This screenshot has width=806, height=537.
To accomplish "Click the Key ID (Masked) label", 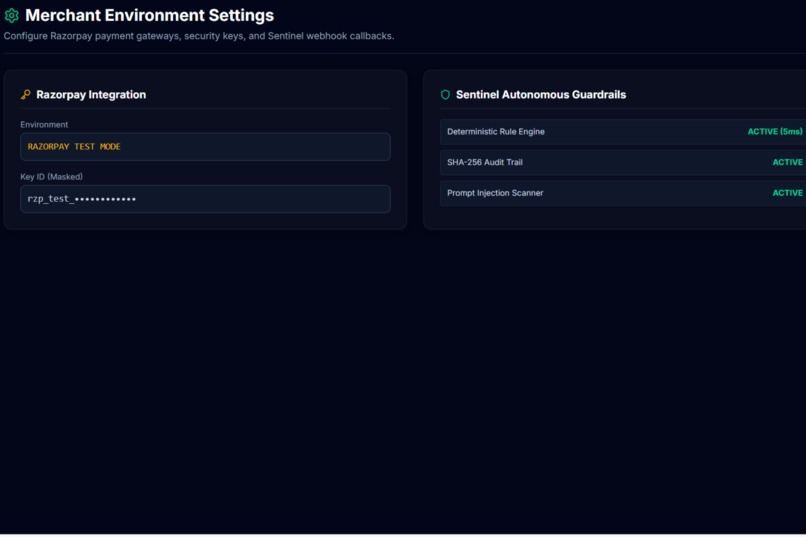I will tap(51, 177).
